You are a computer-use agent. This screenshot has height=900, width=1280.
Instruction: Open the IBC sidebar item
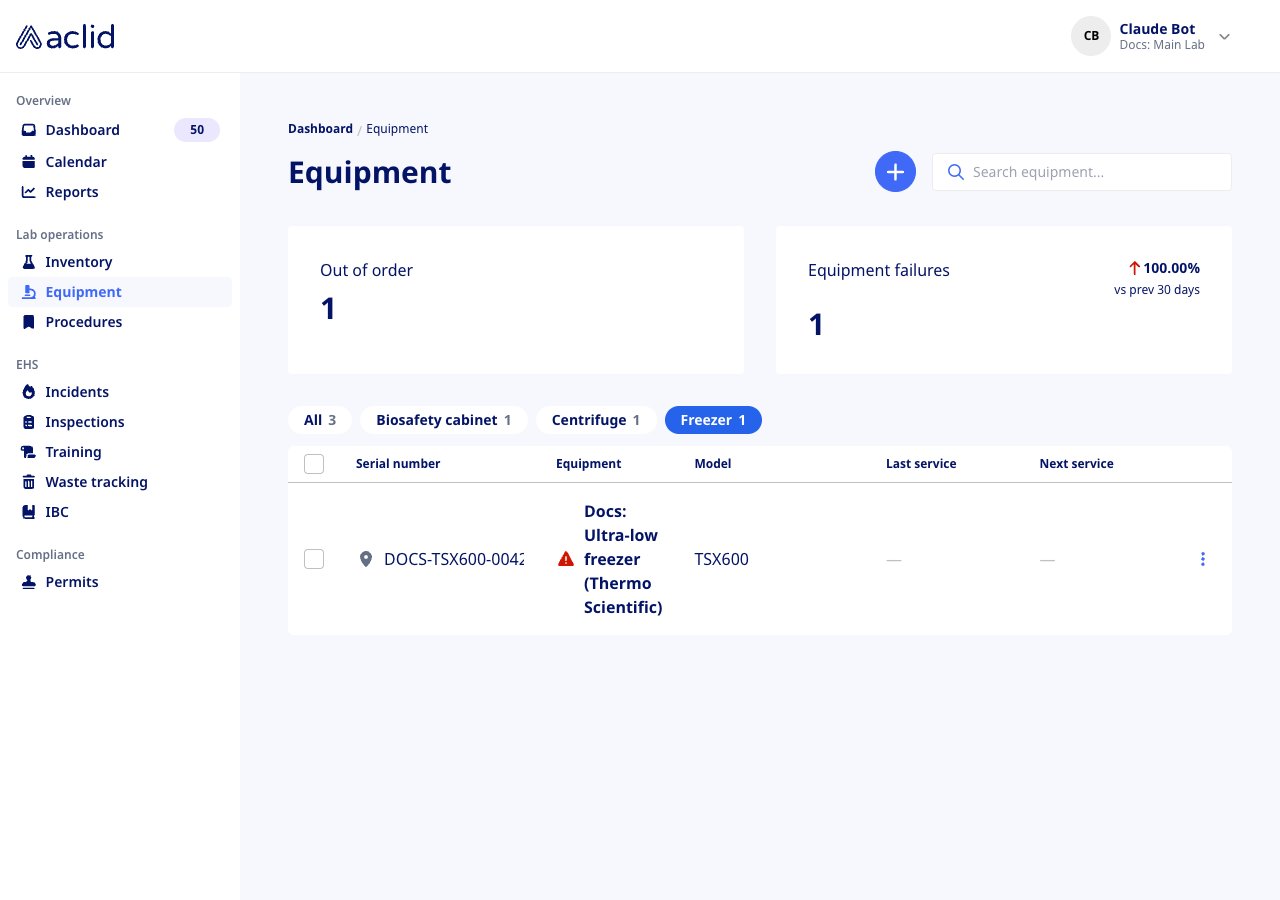pos(120,512)
